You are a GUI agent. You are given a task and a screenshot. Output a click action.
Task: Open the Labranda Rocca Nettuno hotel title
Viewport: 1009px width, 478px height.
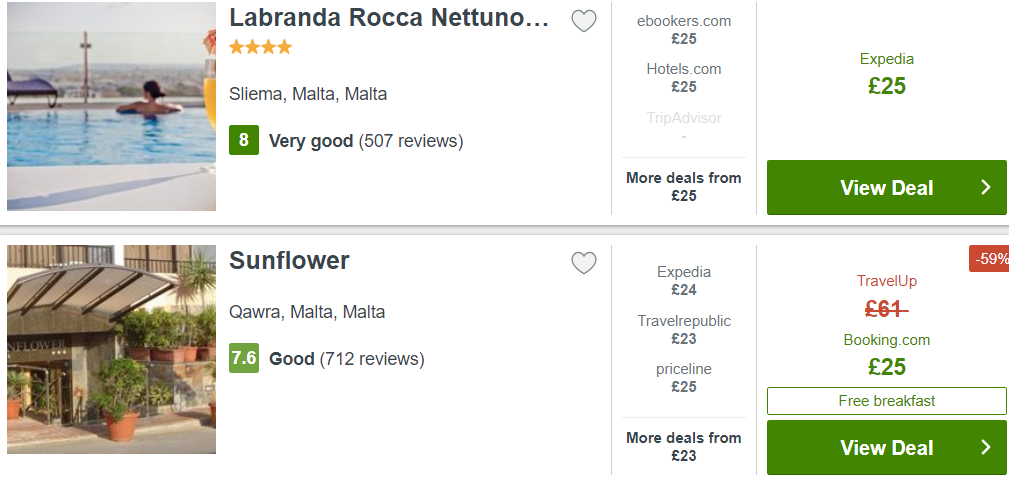389,18
